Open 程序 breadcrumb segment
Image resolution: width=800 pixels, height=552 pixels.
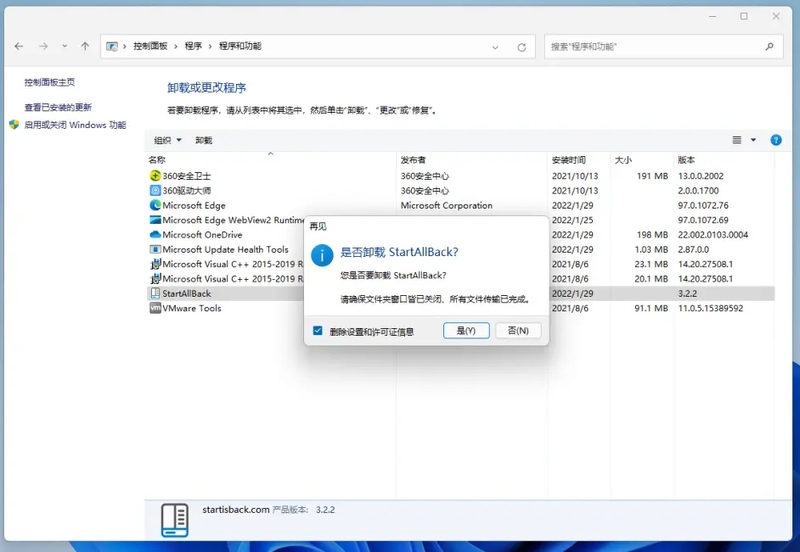(x=193, y=46)
